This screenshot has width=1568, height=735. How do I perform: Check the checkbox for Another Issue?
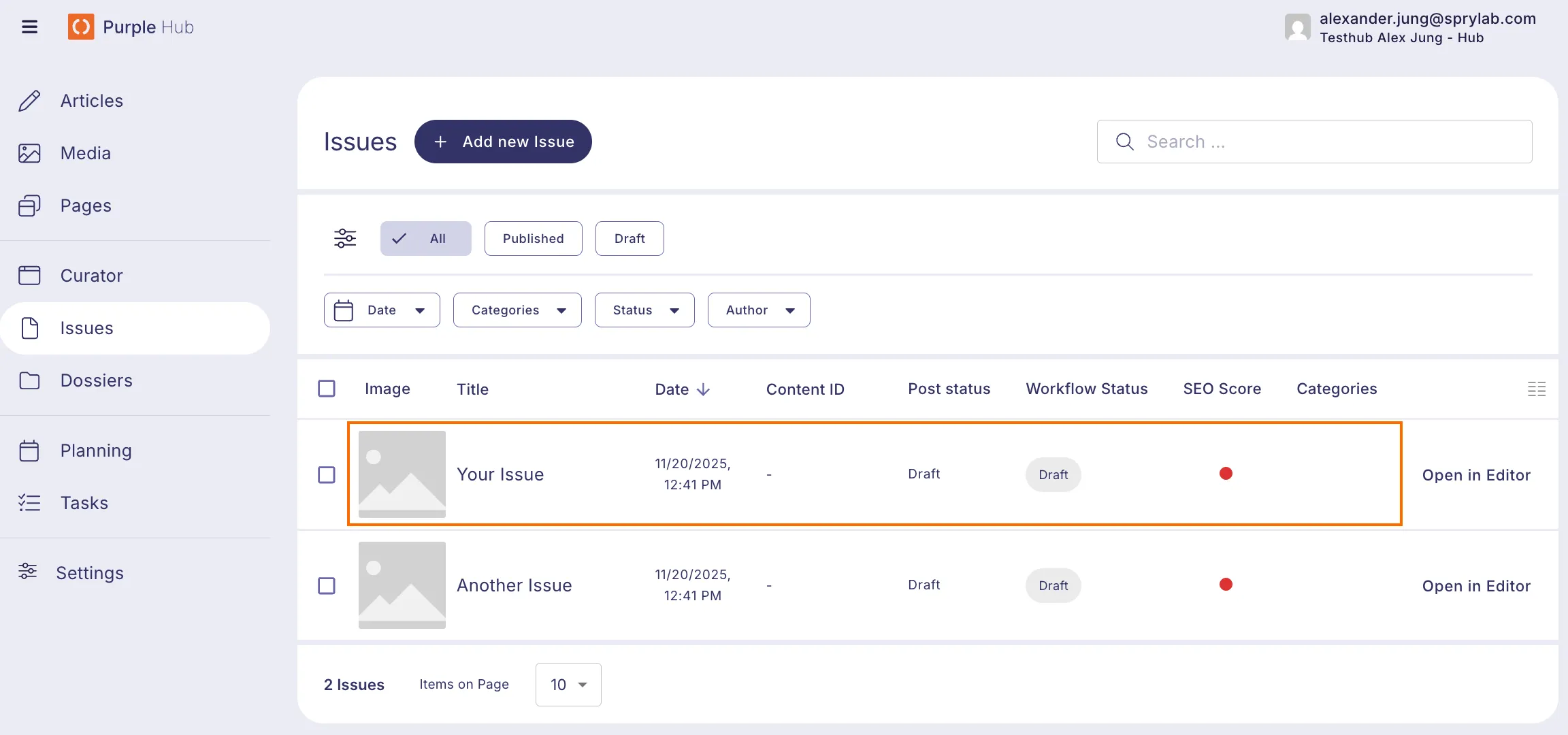(327, 585)
